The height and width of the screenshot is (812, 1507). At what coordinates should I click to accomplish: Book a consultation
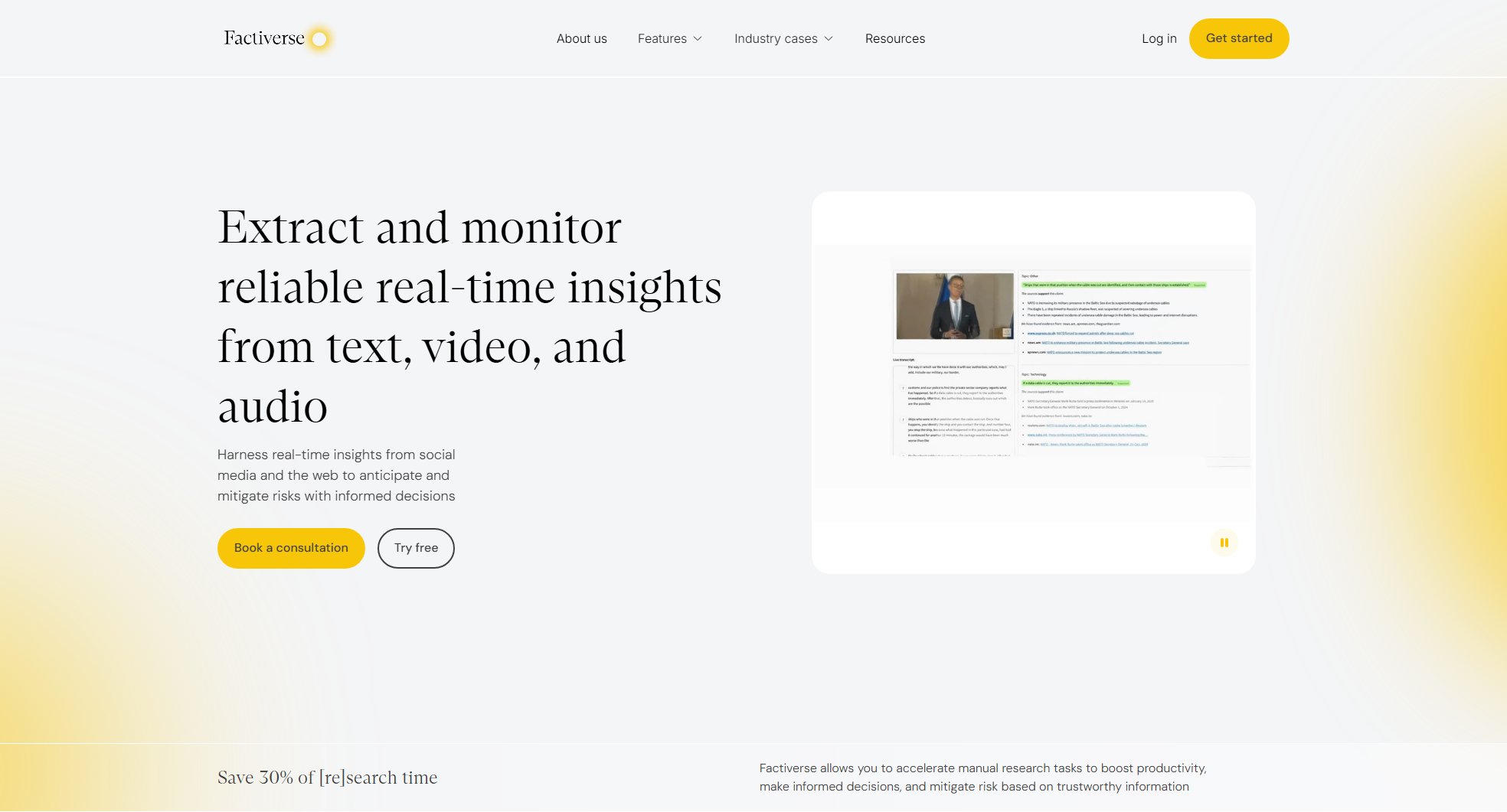tap(291, 548)
